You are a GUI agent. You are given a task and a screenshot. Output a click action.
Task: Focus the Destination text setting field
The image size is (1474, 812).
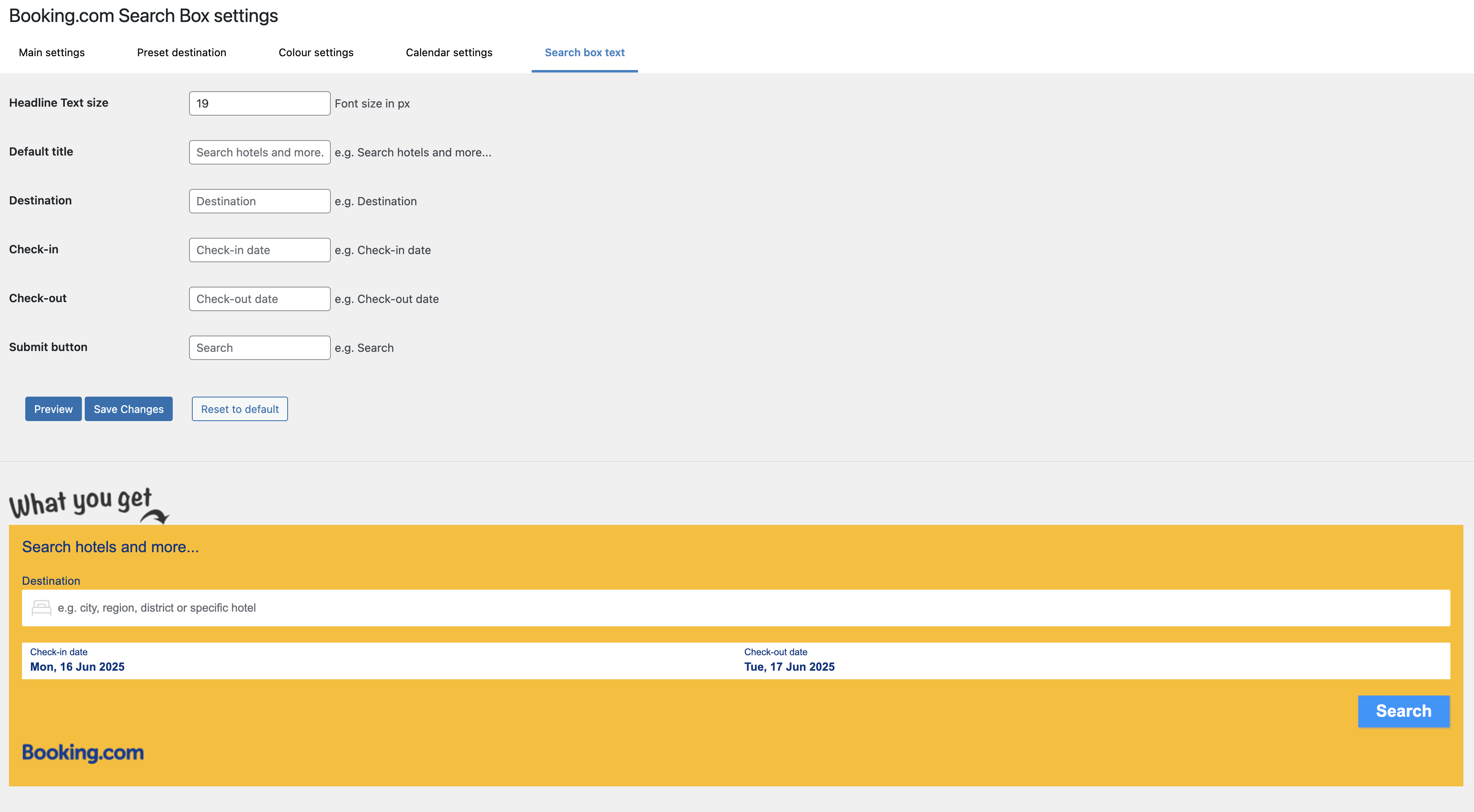pos(260,201)
